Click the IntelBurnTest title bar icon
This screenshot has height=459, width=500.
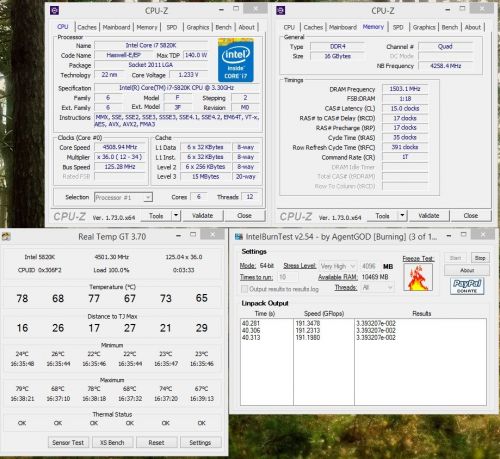click(239, 237)
